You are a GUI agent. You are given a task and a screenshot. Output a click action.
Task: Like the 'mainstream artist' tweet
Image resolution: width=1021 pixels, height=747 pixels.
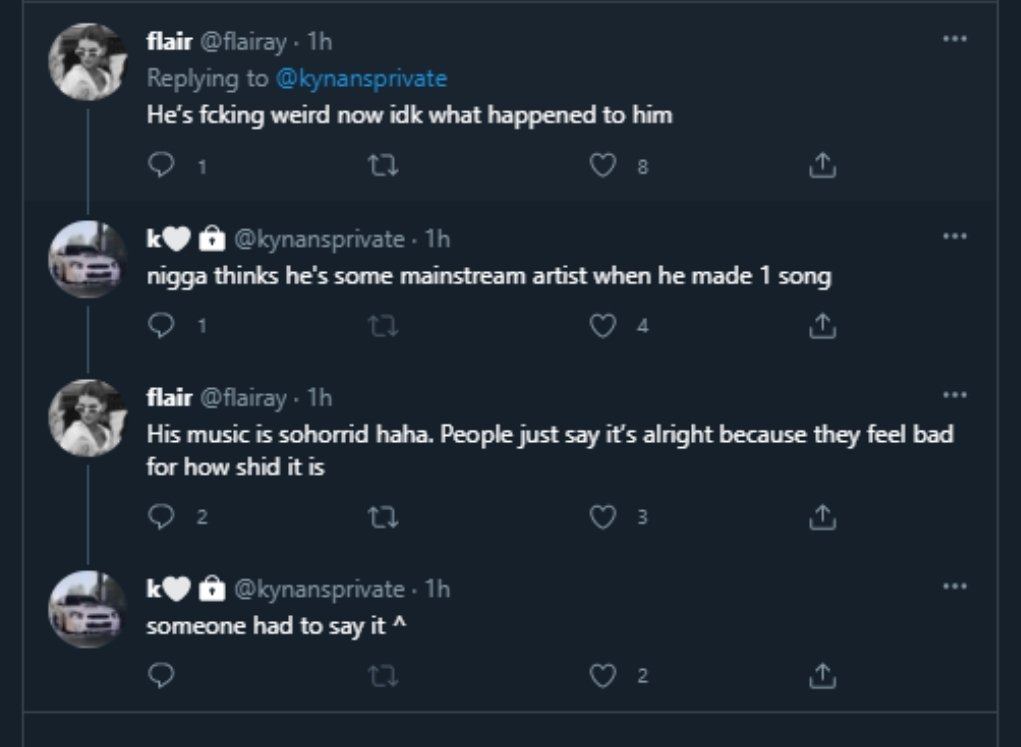coord(602,325)
